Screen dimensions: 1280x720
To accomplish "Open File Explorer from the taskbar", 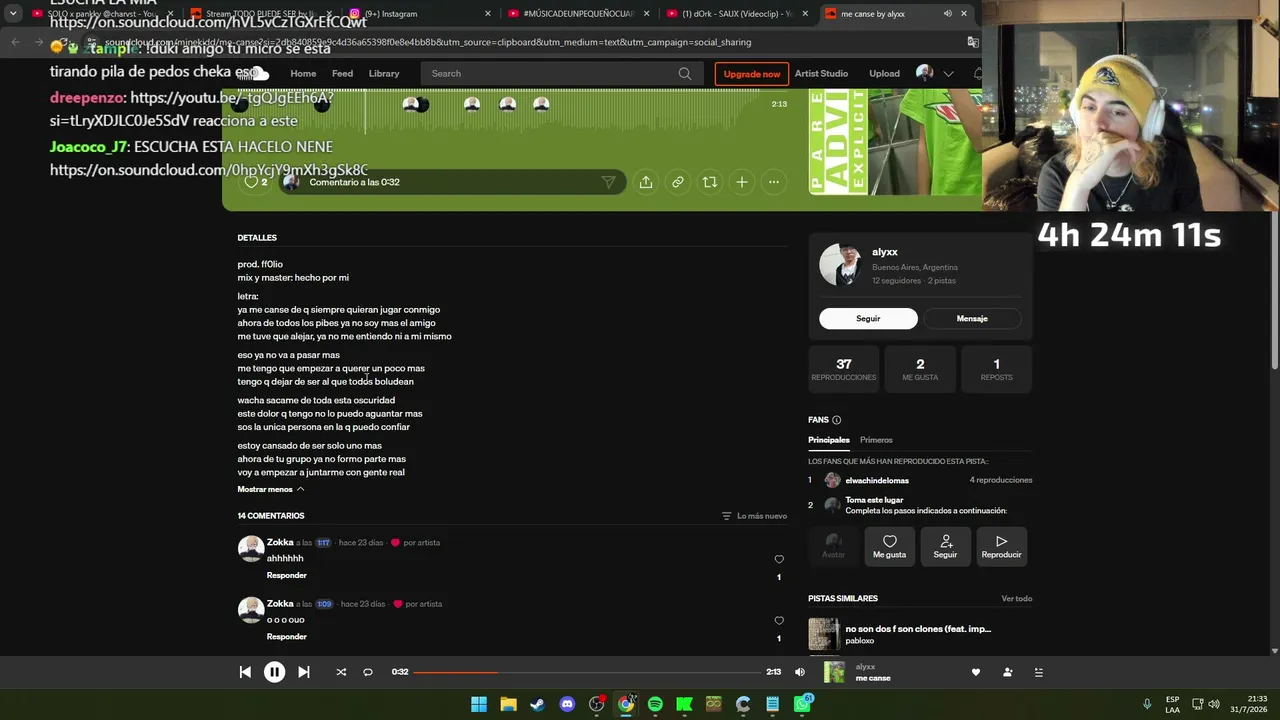I will coord(508,704).
